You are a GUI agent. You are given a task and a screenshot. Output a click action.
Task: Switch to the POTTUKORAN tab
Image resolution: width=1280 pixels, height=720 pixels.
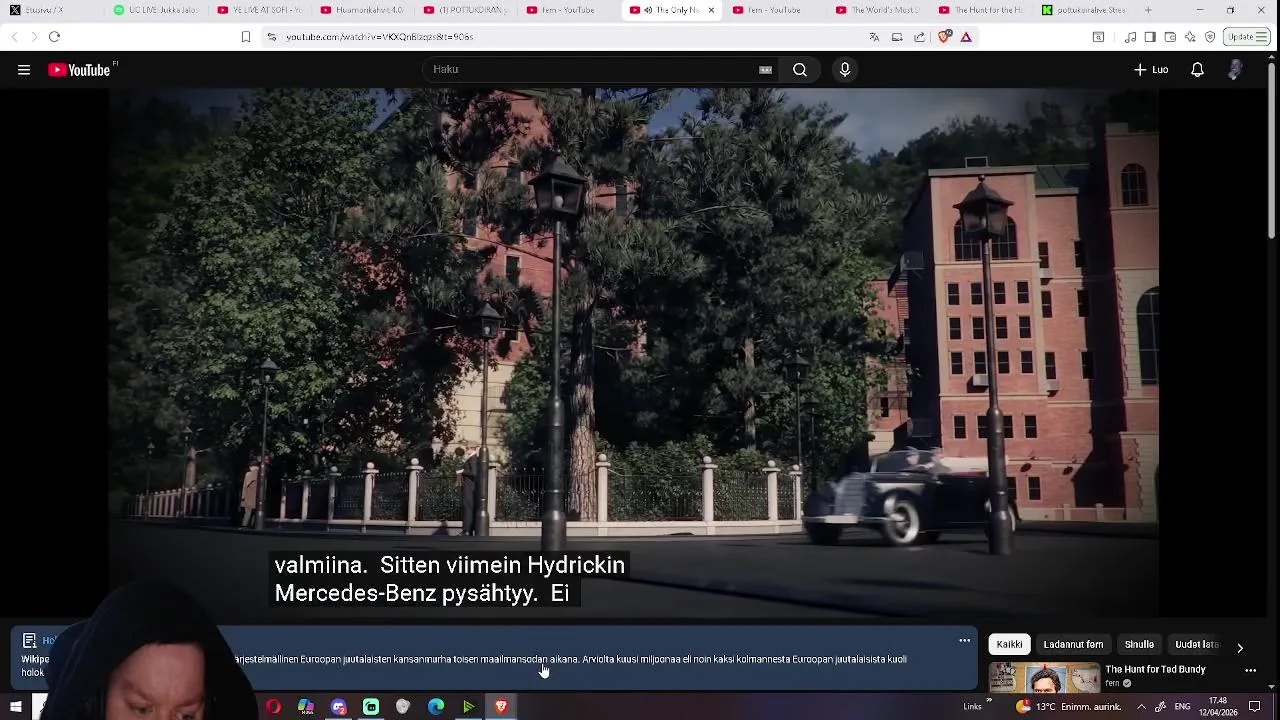(465, 10)
